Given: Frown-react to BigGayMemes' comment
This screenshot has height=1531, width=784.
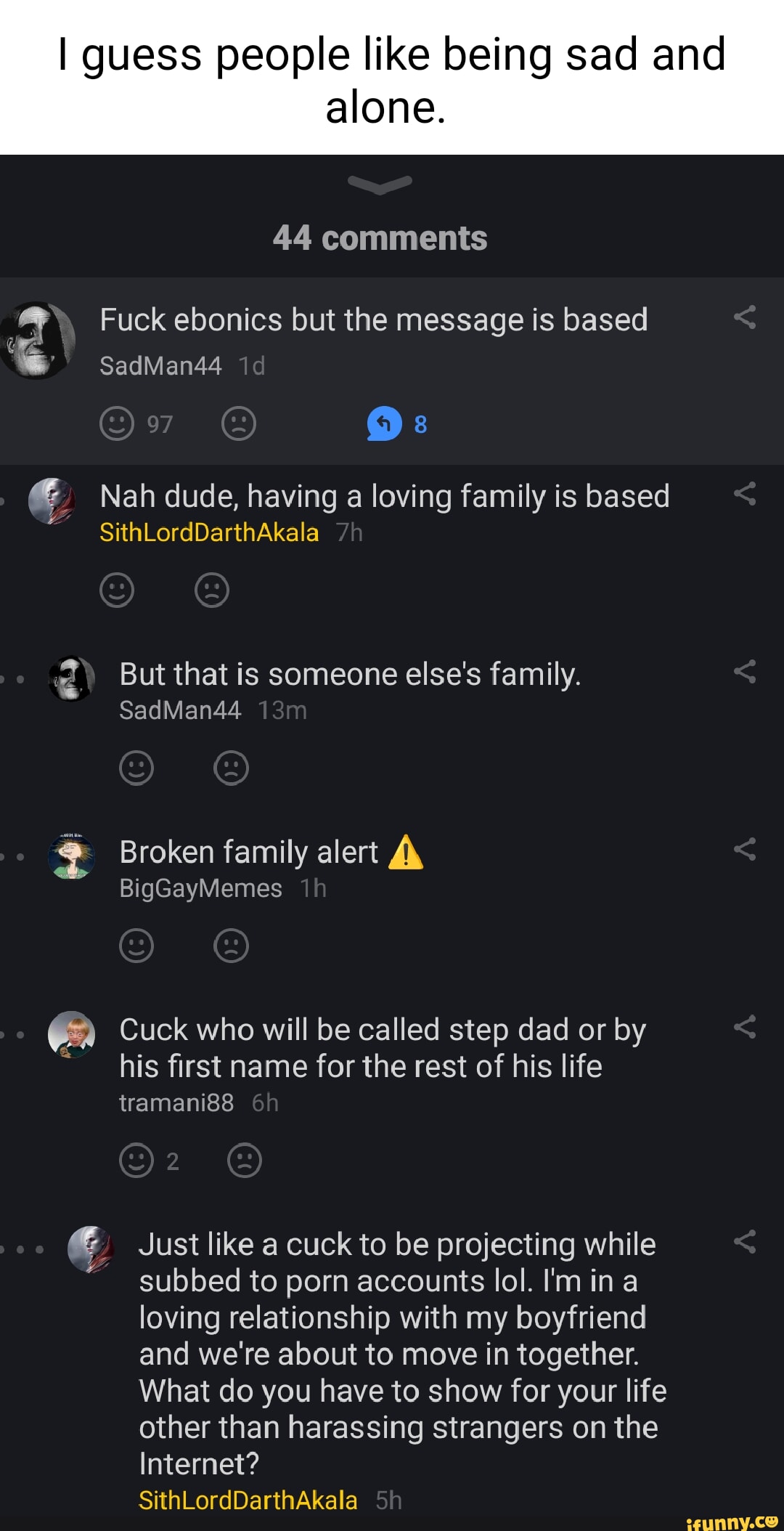Looking at the screenshot, I should [x=232, y=946].
